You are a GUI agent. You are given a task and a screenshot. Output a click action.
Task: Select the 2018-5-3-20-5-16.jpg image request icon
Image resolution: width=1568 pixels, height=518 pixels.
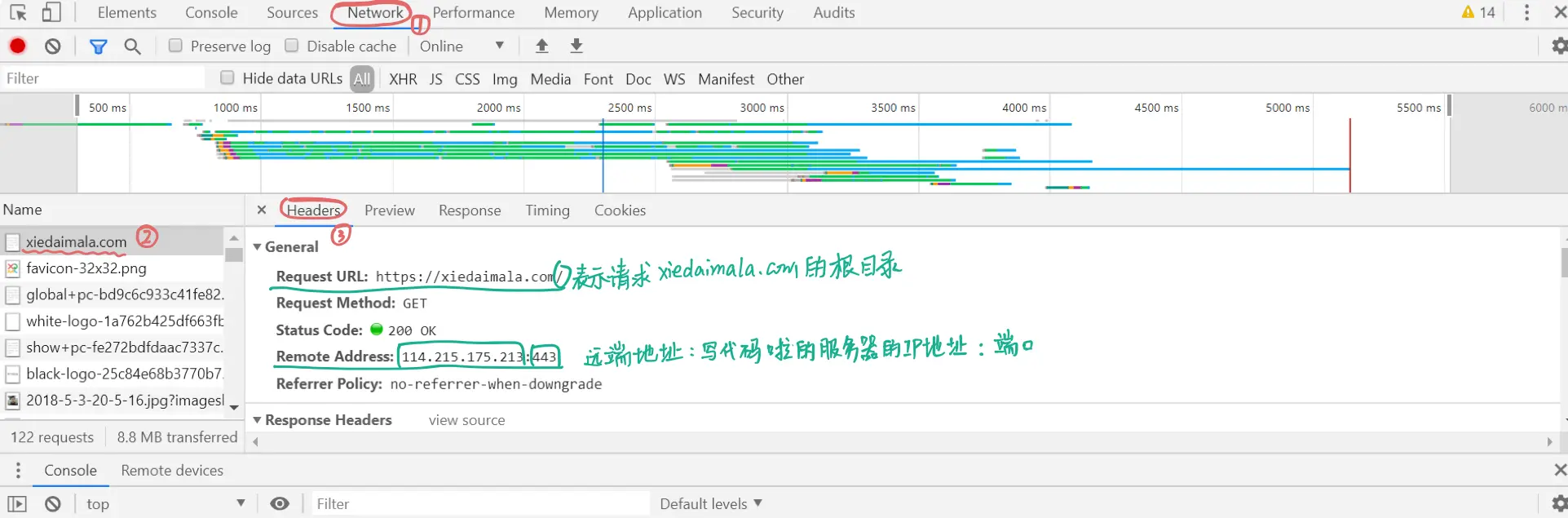point(12,401)
